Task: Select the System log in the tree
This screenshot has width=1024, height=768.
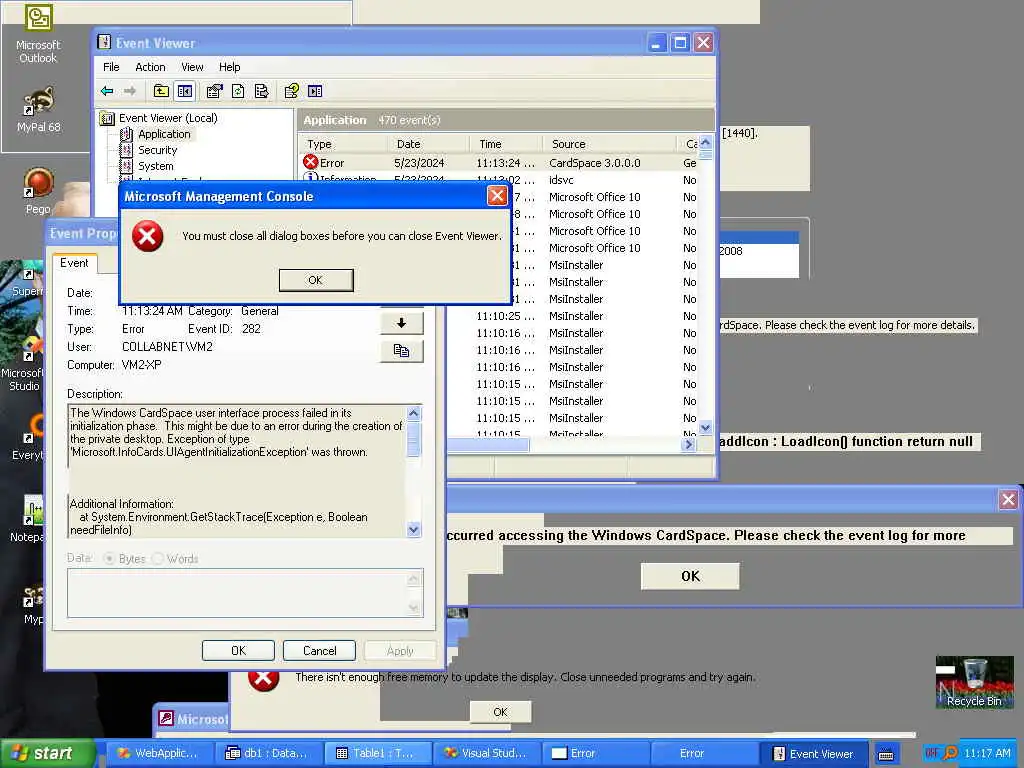Action: click(x=155, y=166)
